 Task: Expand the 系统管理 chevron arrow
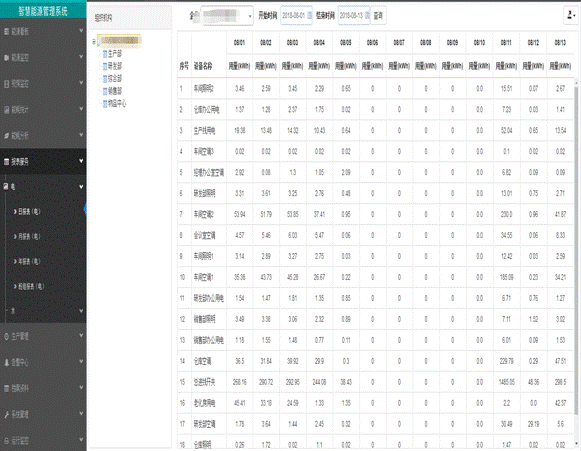(x=81, y=414)
